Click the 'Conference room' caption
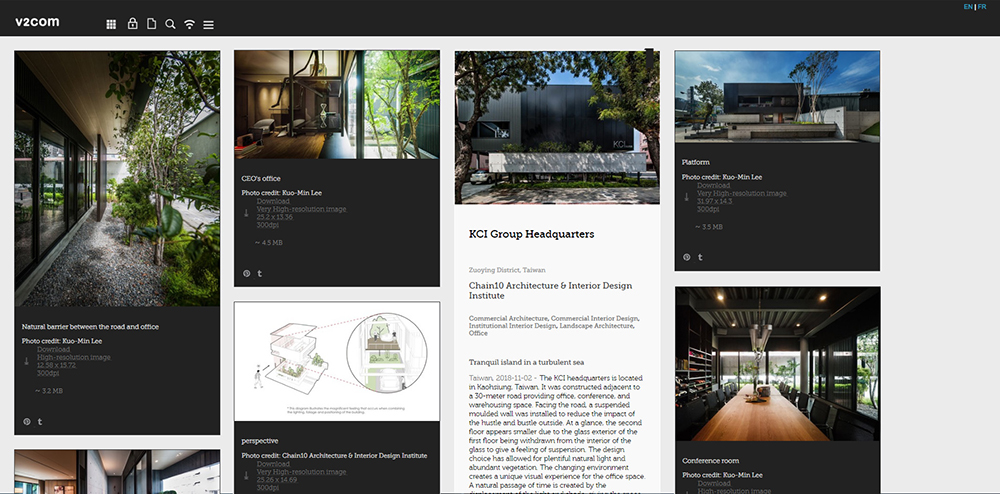The image size is (1000, 494). 711,461
